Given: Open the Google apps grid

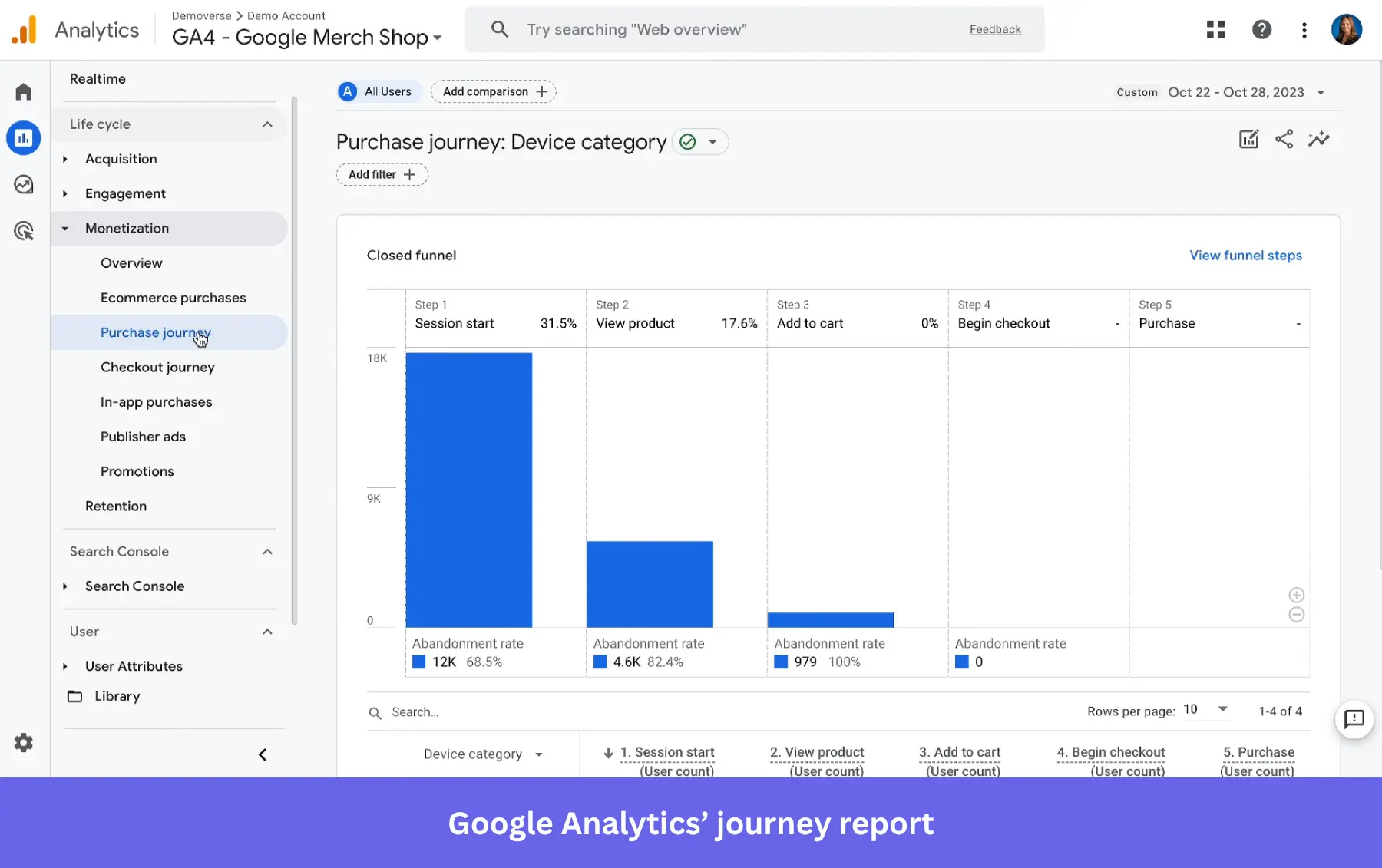Looking at the screenshot, I should pos(1215,29).
